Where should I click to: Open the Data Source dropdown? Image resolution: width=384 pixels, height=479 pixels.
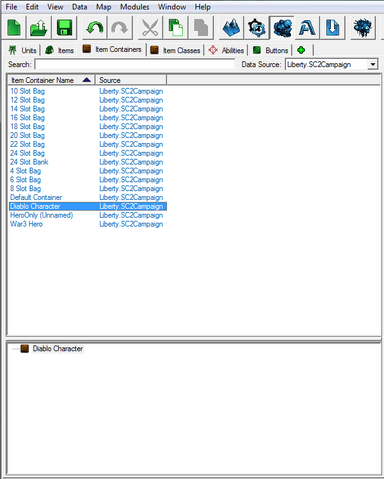[332, 64]
